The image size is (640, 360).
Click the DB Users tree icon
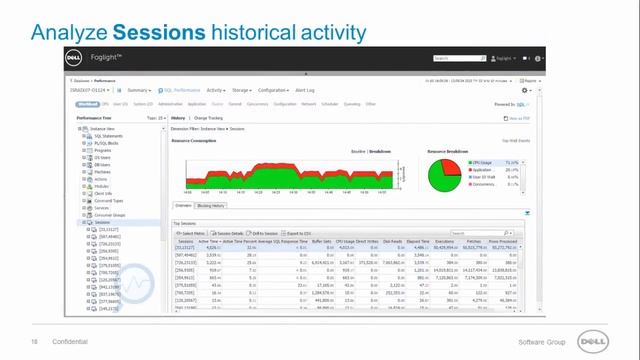pos(89,165)
